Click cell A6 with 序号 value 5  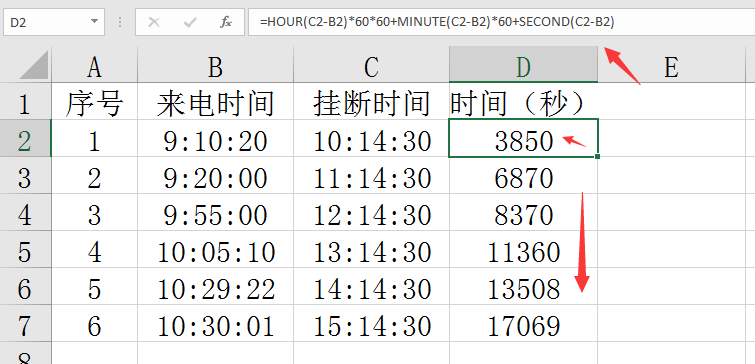pos(94,286)
